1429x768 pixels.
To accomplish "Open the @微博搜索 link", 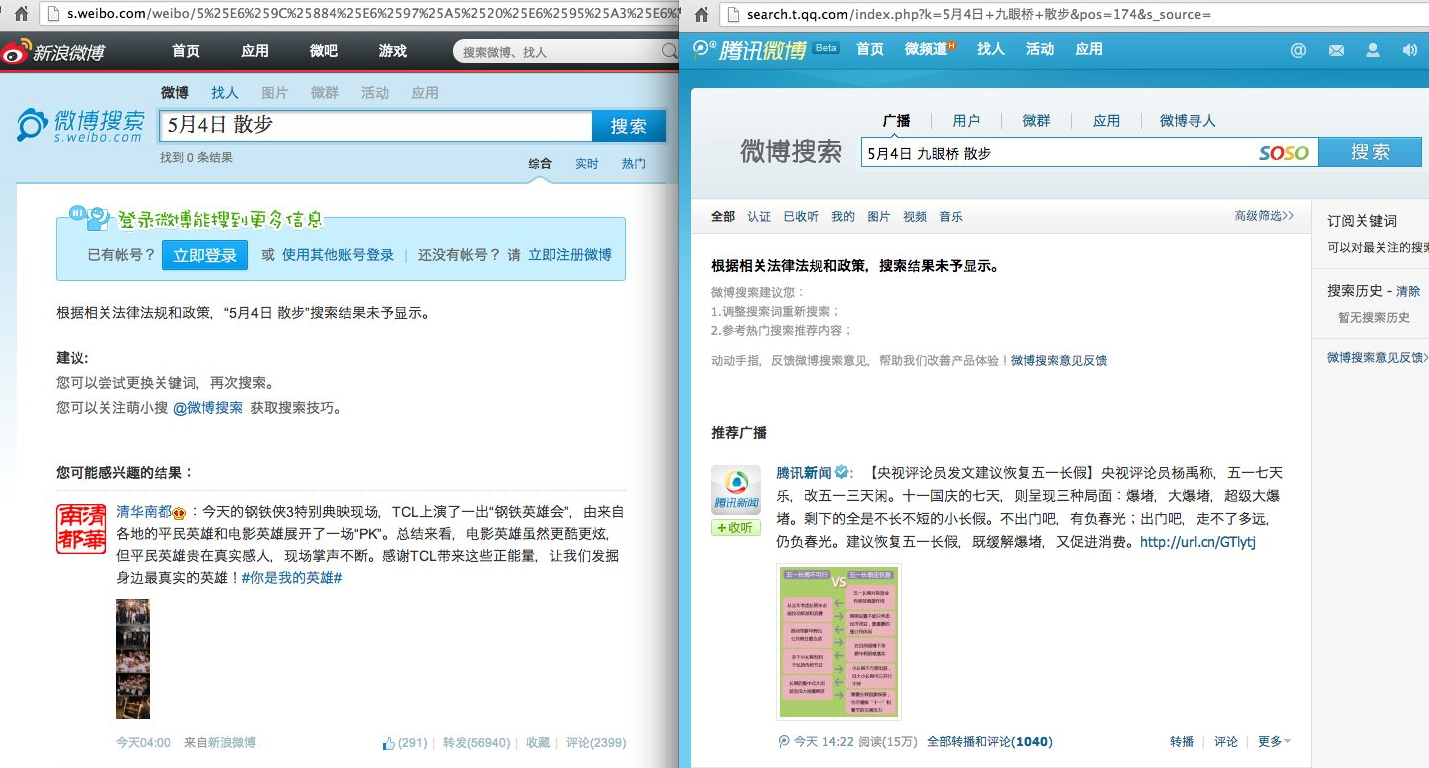I will point(208,408).
